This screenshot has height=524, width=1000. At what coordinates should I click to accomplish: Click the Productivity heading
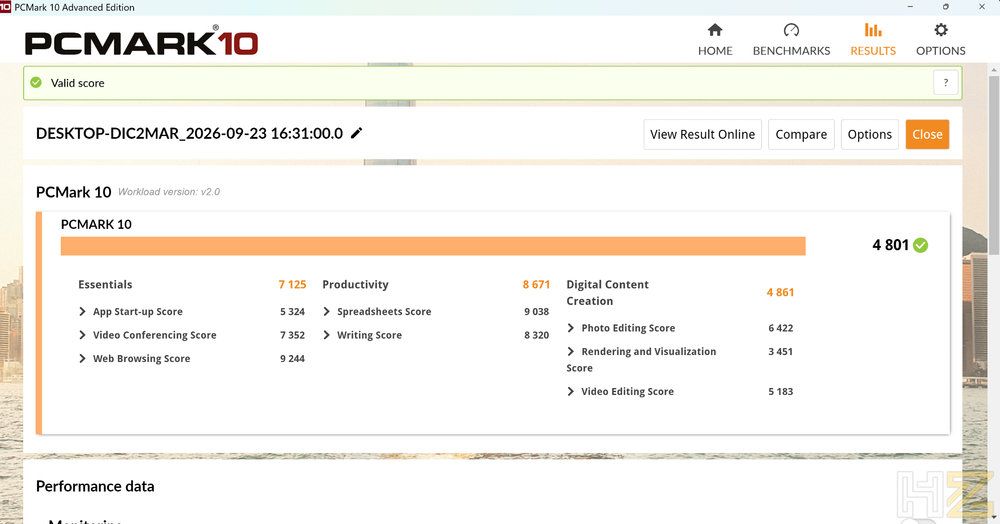click(355, 284)
